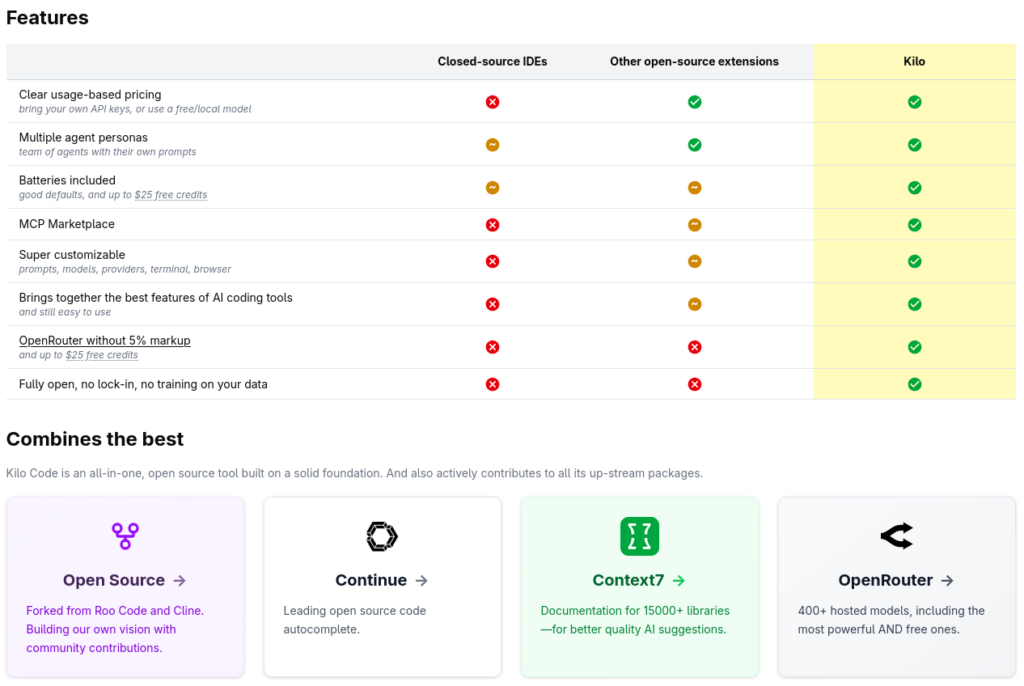Click Kilo green check for MCP Marketplace
The image size is (1024, 686).
914,225
